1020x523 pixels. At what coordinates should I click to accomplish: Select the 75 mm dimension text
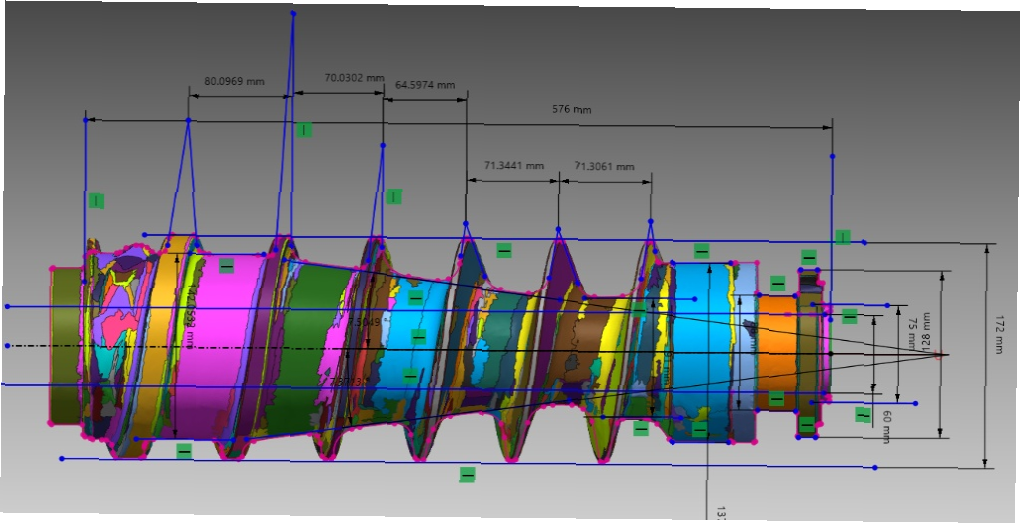pyautogui.click(x=912, y=333)
